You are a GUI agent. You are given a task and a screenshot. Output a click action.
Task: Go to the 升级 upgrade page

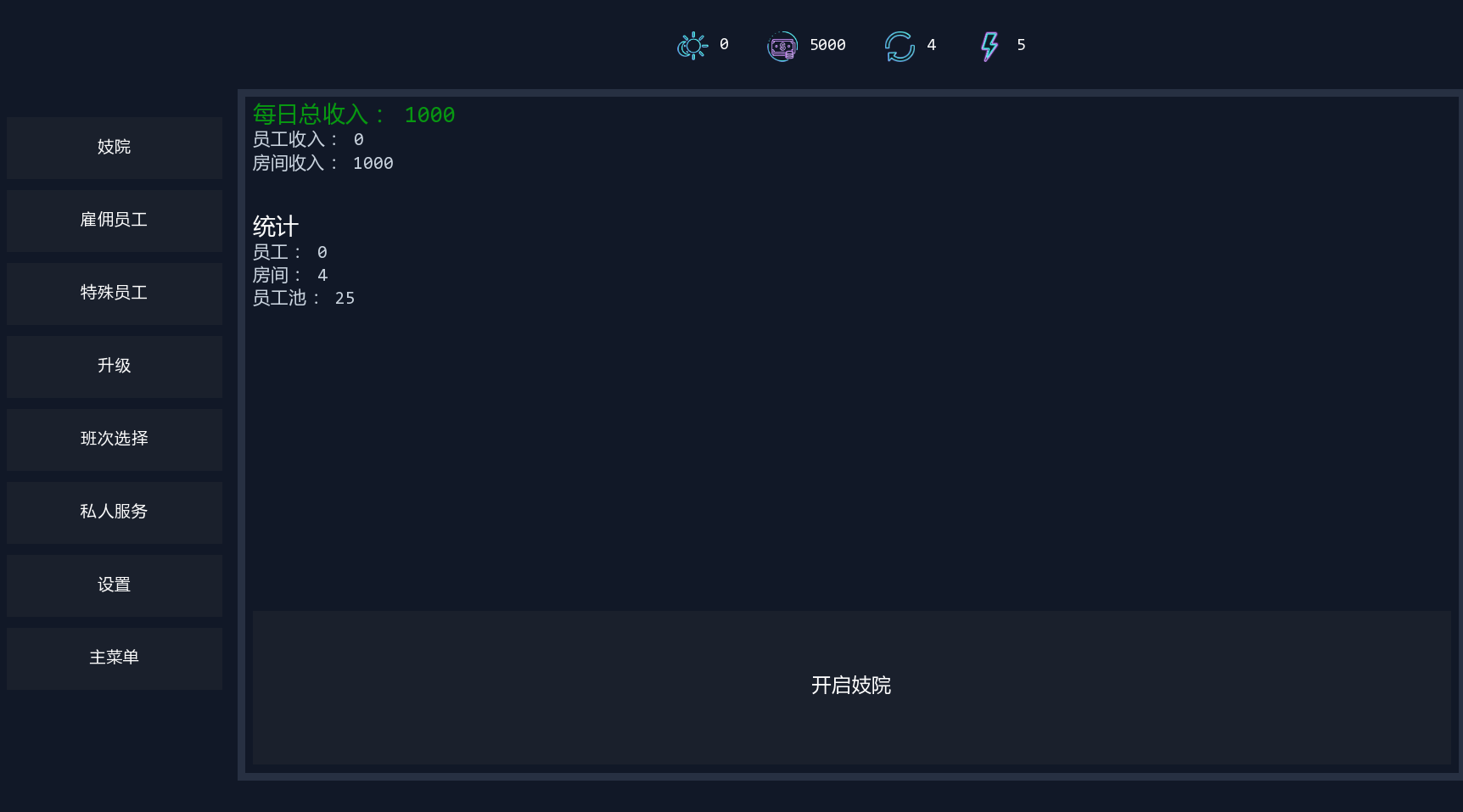pos(115,367)
